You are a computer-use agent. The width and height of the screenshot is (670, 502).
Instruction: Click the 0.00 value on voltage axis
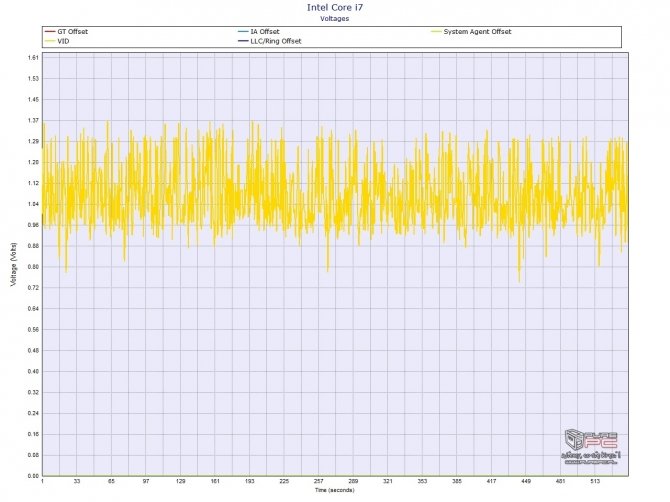point(33,476)
